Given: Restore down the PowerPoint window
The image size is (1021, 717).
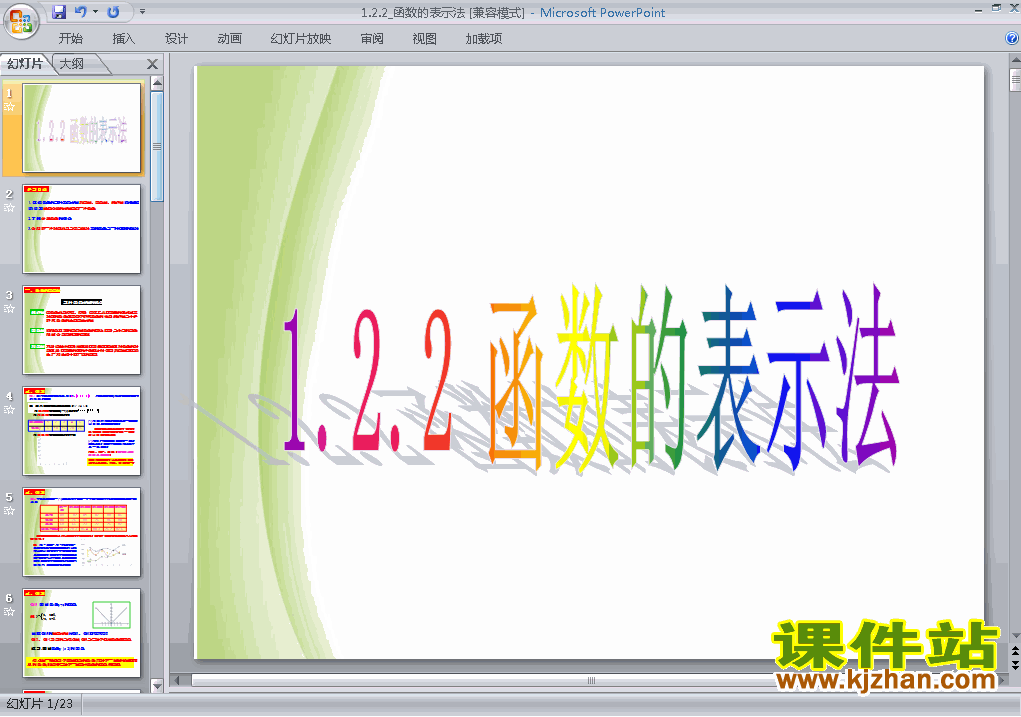Looking at the screenshot, I should coord(996,8).
